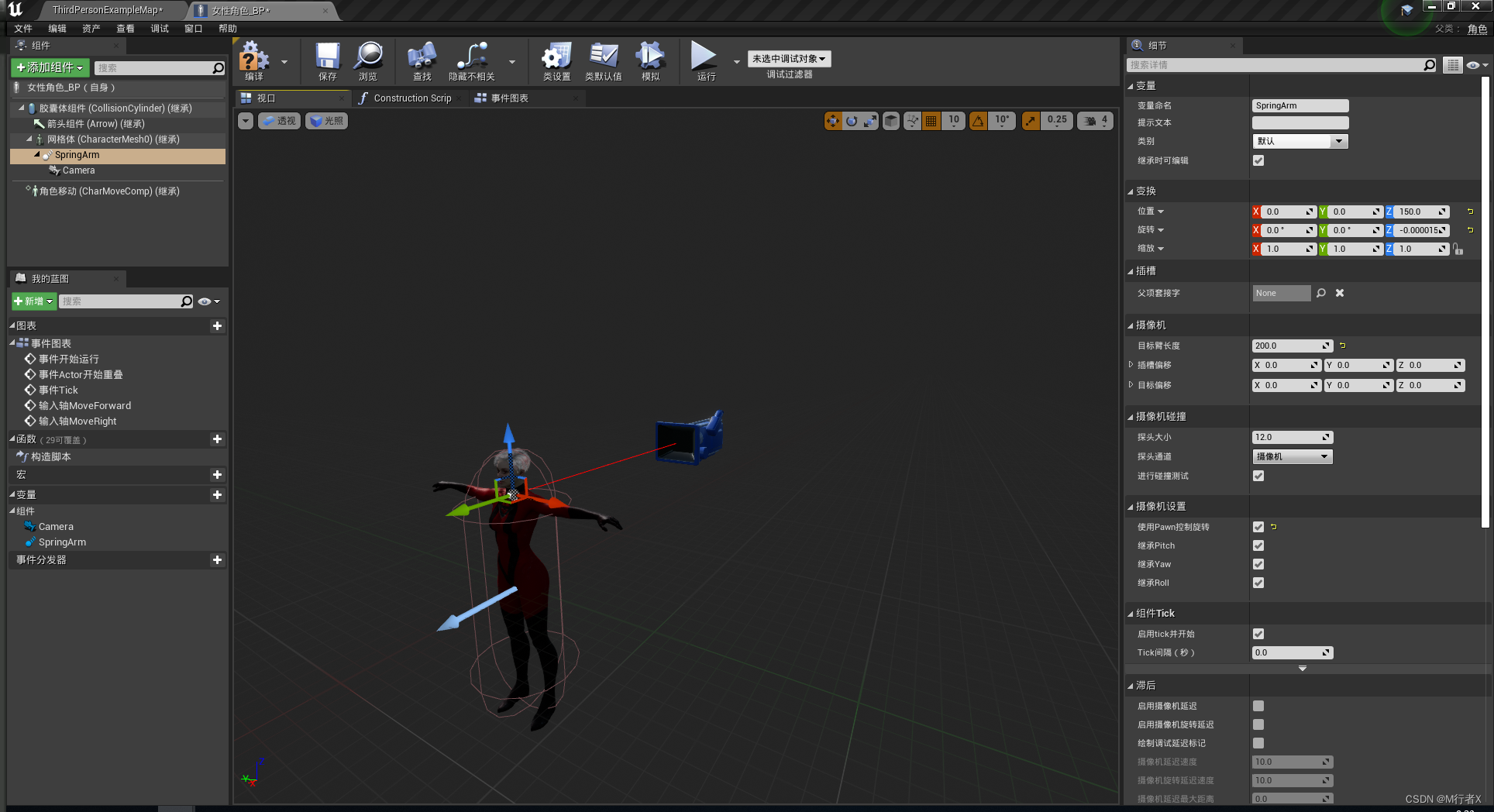The width and height of the screenshot is (1494, 812).
Task: Toggle 继承Roll checkbox
Action: (1258, 583)
